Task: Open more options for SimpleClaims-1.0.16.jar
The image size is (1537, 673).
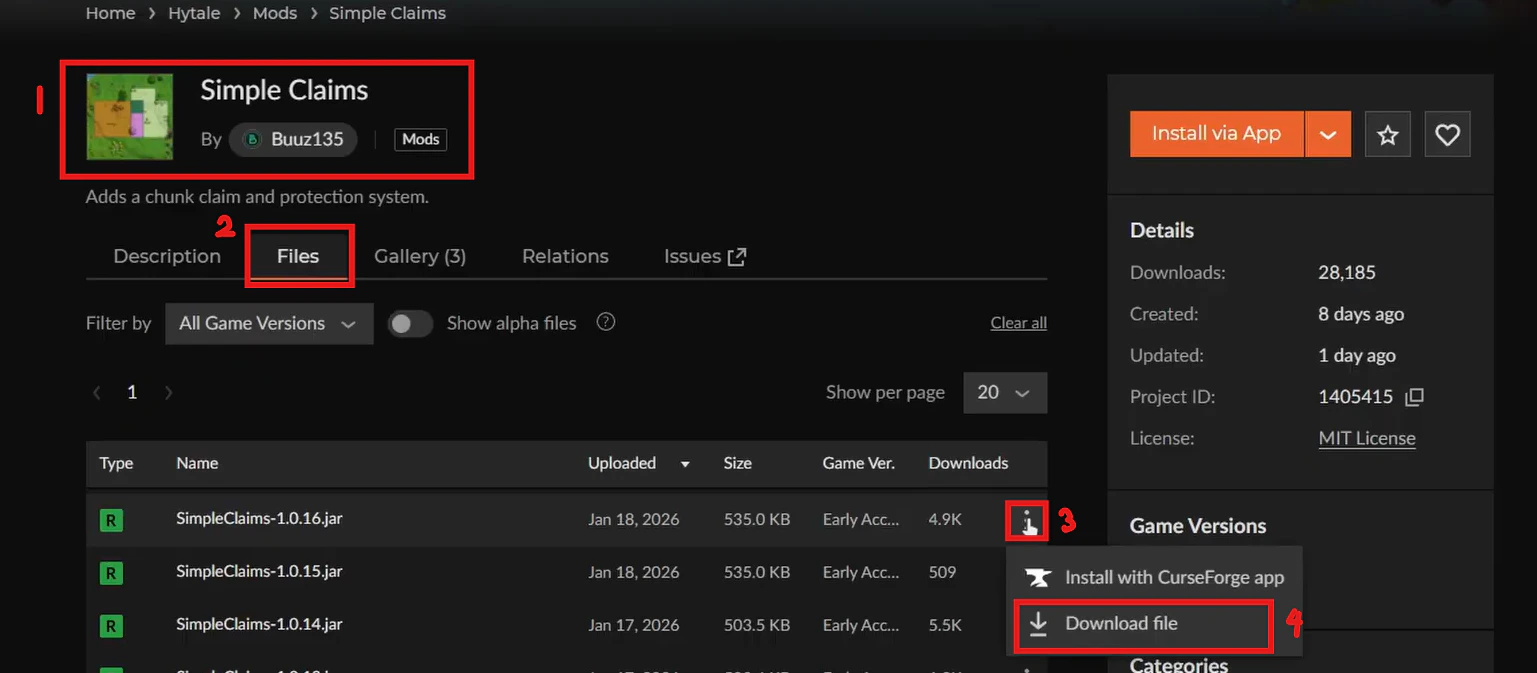Action: (1026, 521)
